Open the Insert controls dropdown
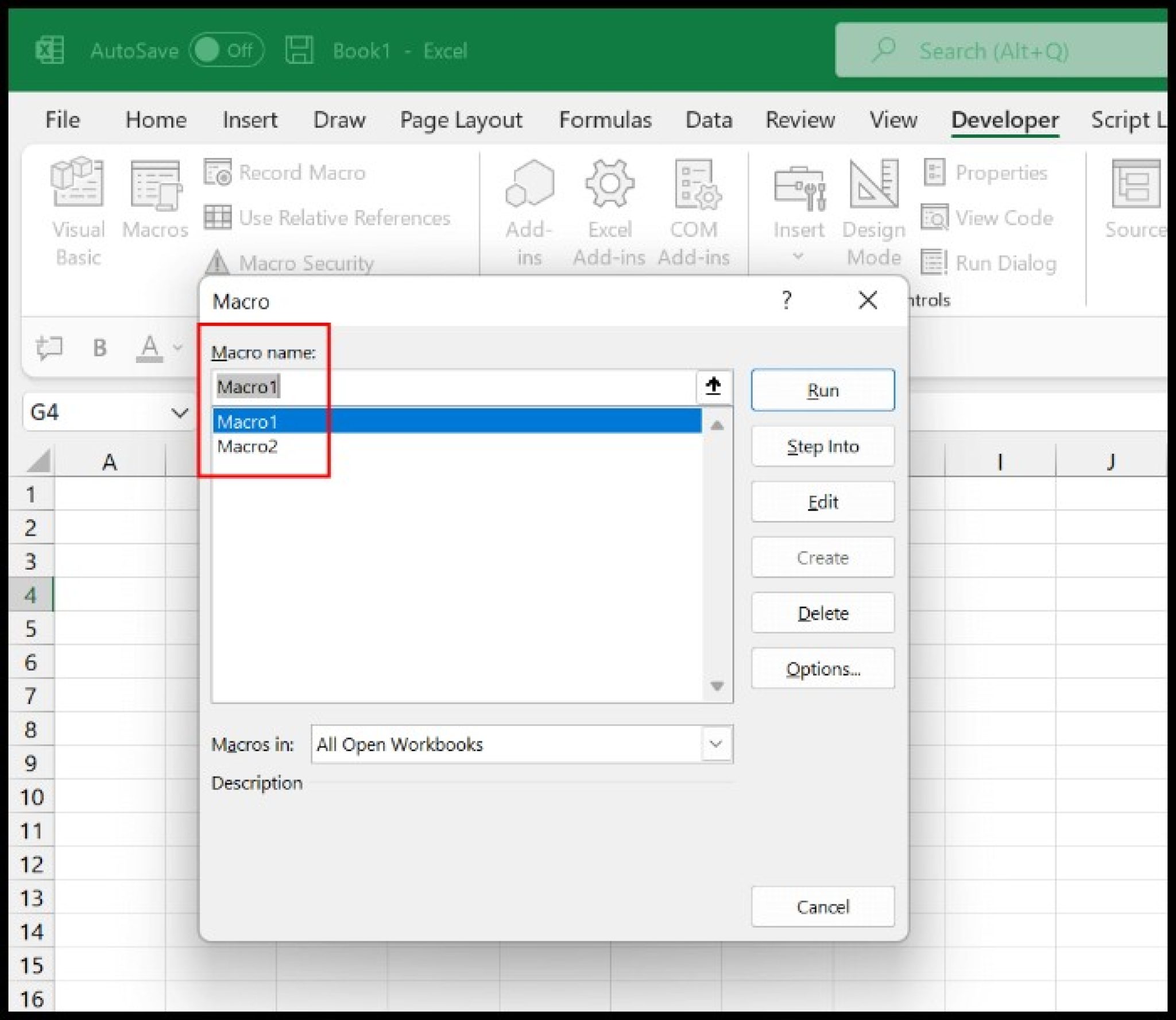The image size is (1176, 1020). [799, 257]
